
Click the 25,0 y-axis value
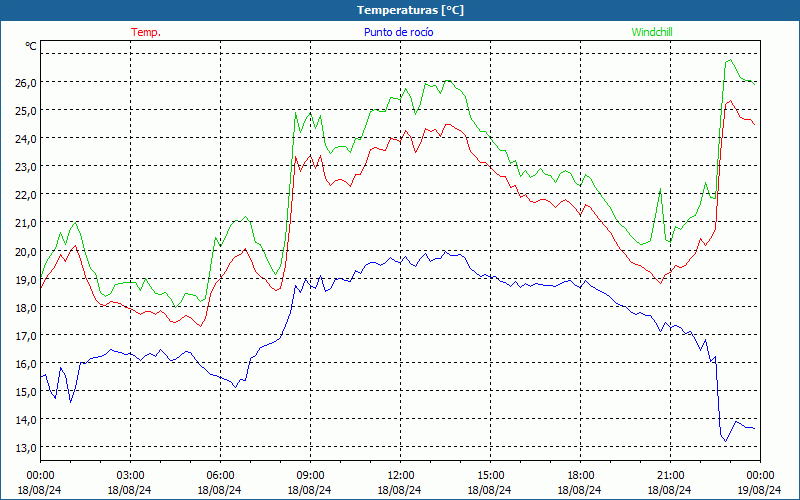26,110
